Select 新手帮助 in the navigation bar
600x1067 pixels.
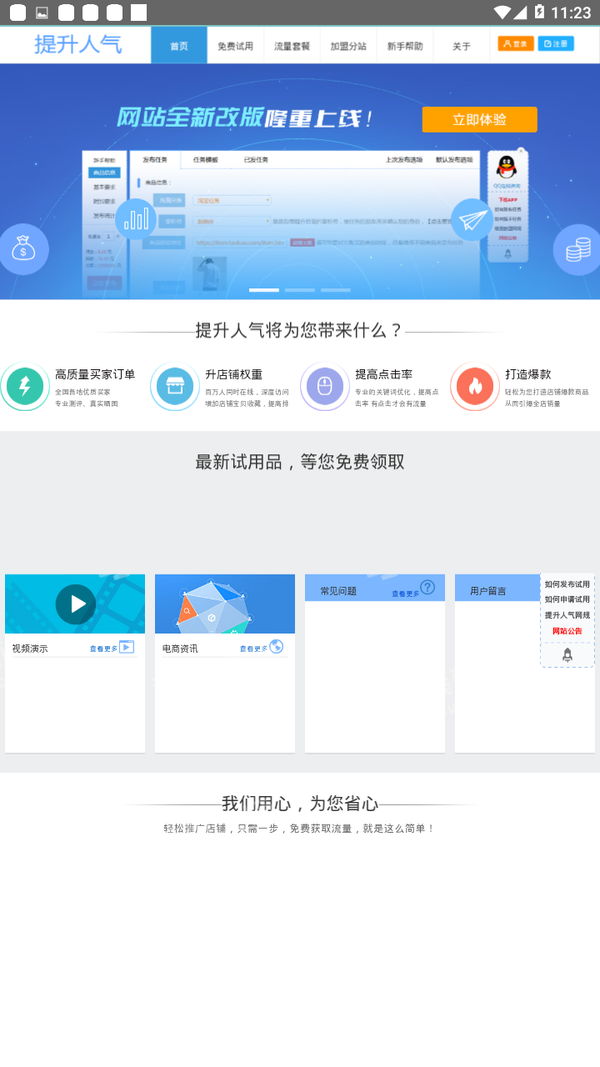405,46
